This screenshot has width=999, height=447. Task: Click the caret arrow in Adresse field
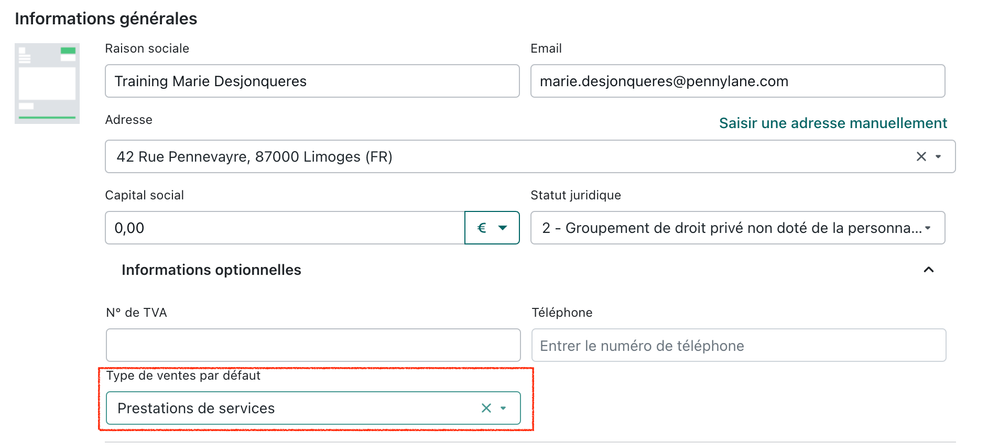938,157
